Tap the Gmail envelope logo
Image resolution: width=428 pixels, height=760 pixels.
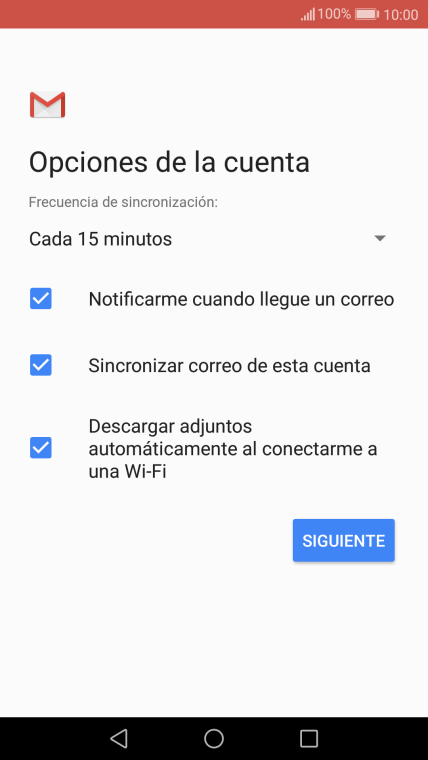click(48, 104)
